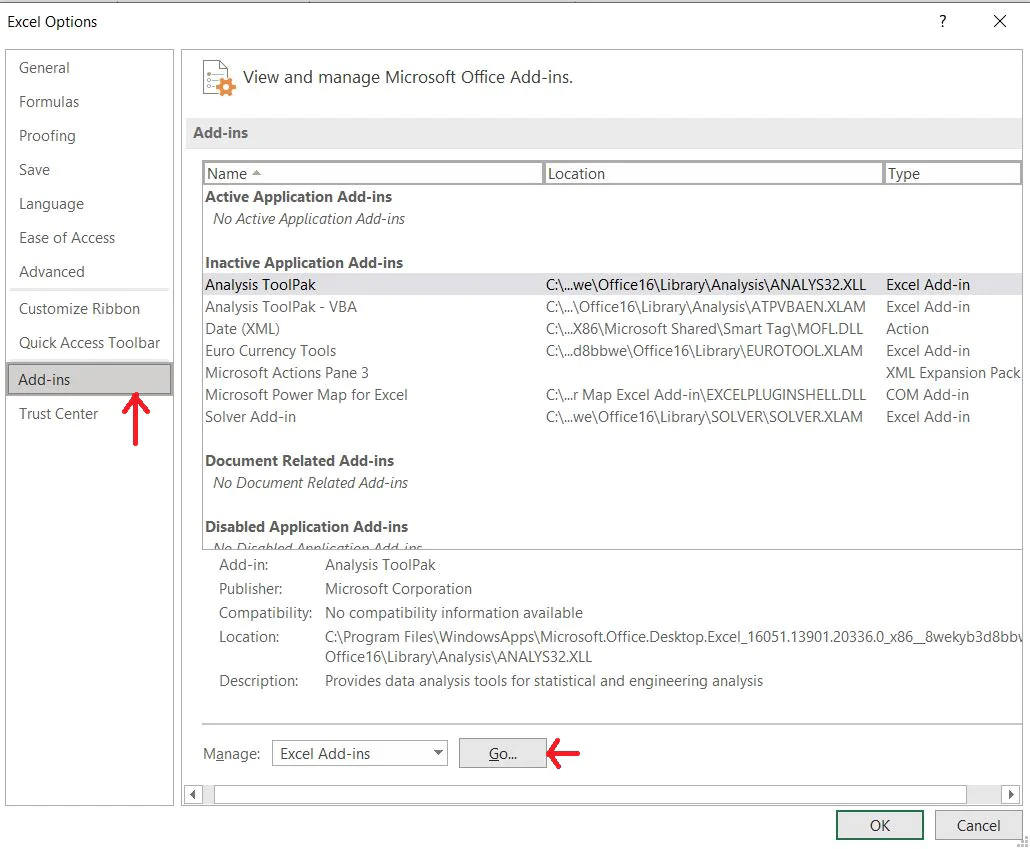1030x849 pixels.
Task: Open Advanced options
Action: 52,272
